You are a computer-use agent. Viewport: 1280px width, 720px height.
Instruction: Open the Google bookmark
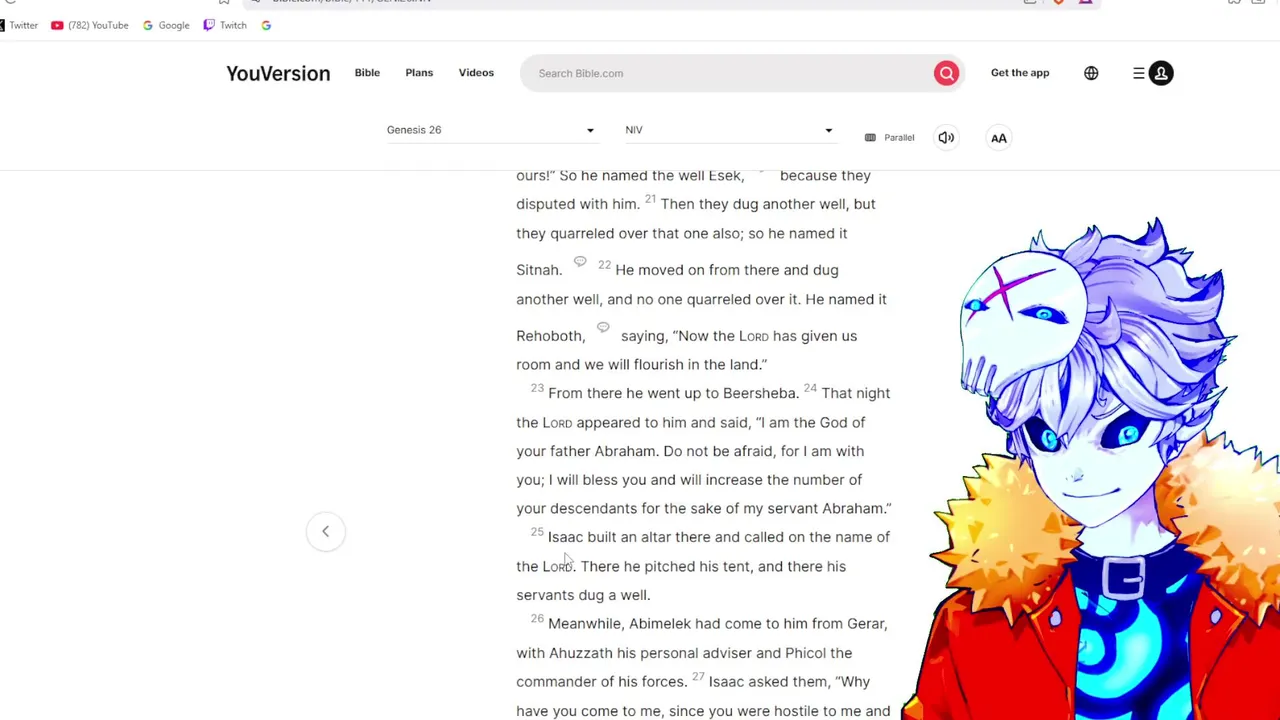coord(166,25)
